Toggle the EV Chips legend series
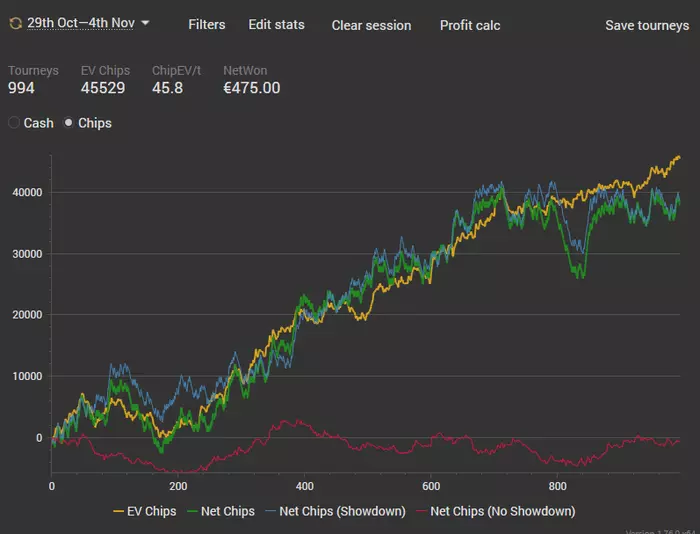Viewport: 700px width, 534px height. click(x=146, y=511)
